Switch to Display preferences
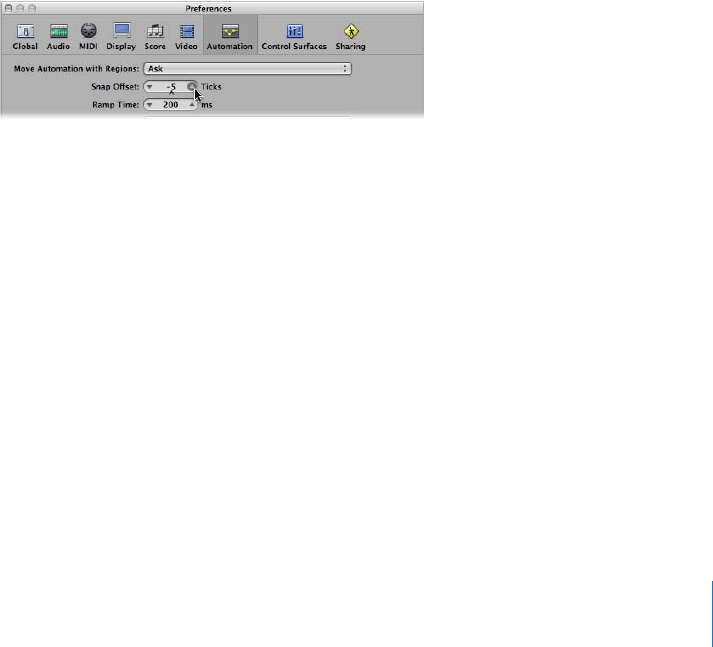 point(121,37)
